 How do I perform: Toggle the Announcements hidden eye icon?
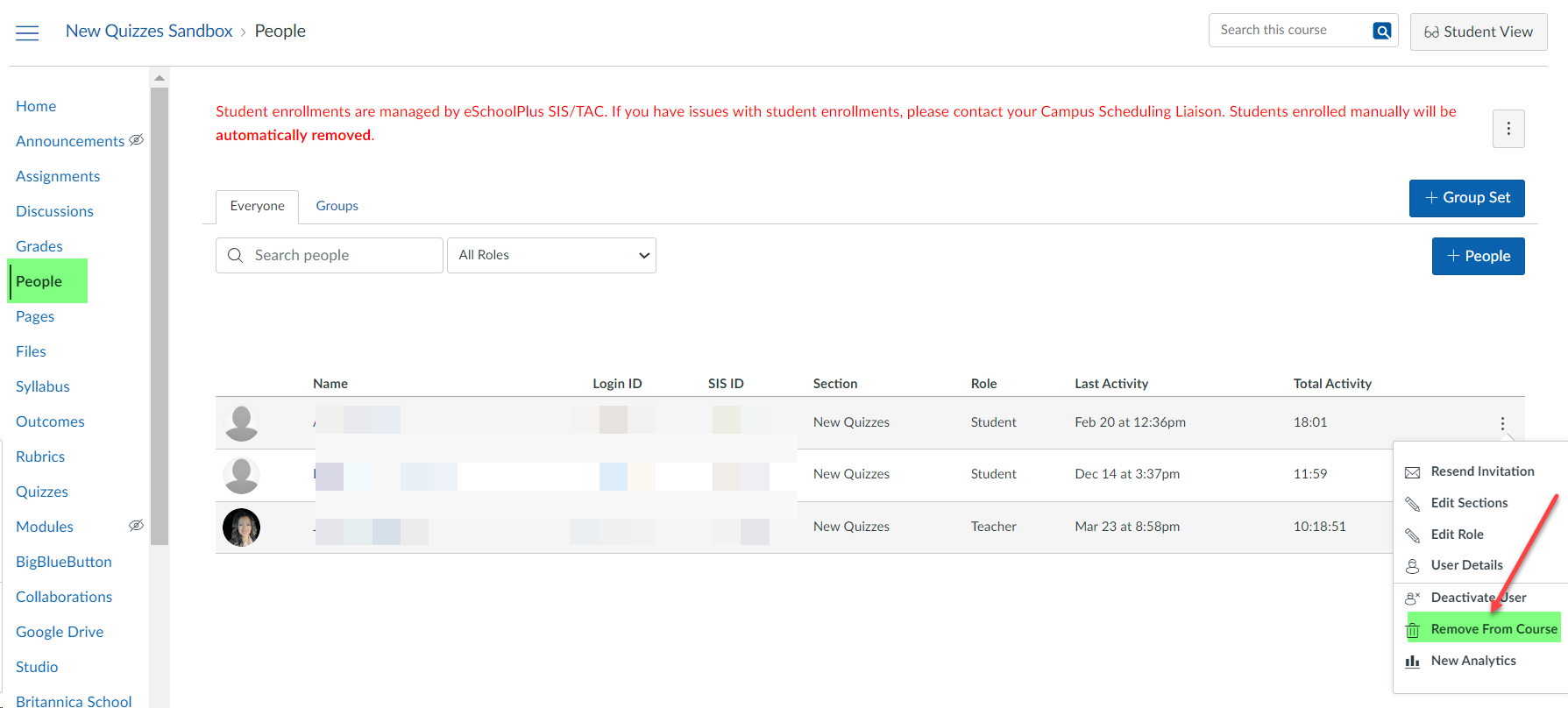point(137,140)
